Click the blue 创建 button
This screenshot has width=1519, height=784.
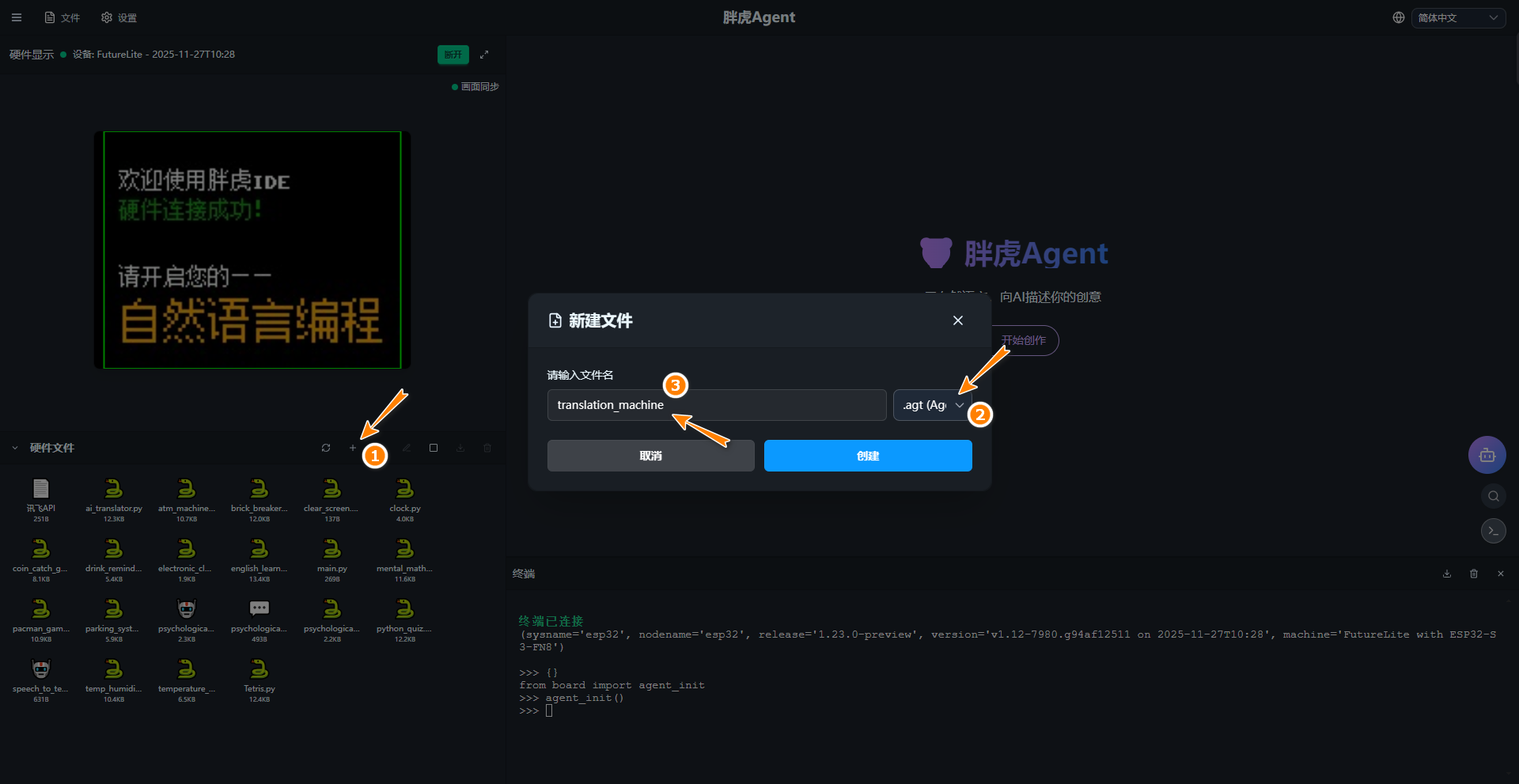click(867, 456)
